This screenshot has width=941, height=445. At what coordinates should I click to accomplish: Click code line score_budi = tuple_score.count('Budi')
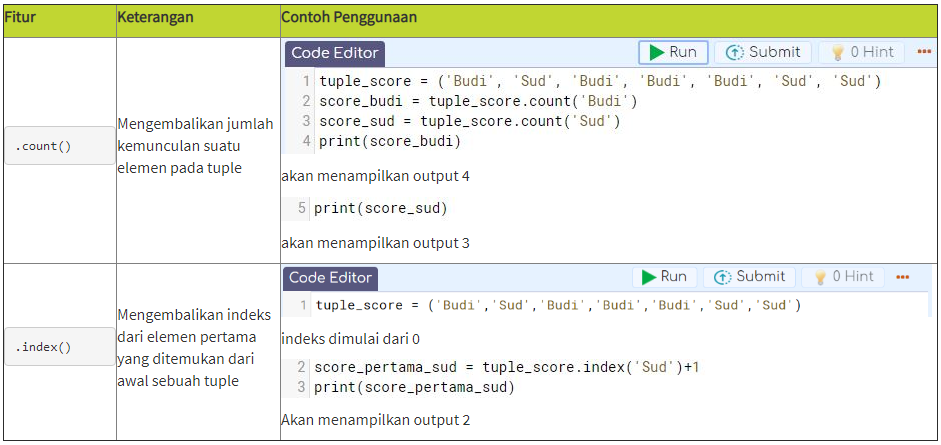[x=478, y=101]
